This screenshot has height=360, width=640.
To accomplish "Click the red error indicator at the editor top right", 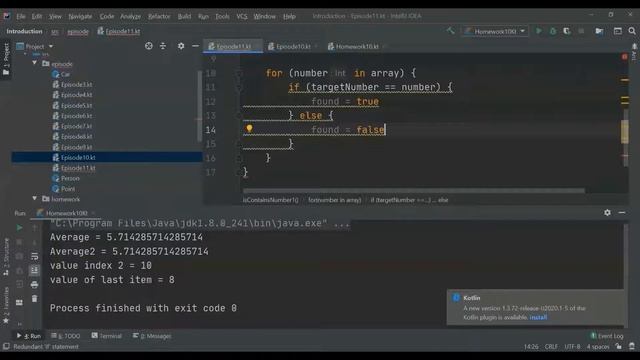I will pyautogui.click(x=624, y=57).
